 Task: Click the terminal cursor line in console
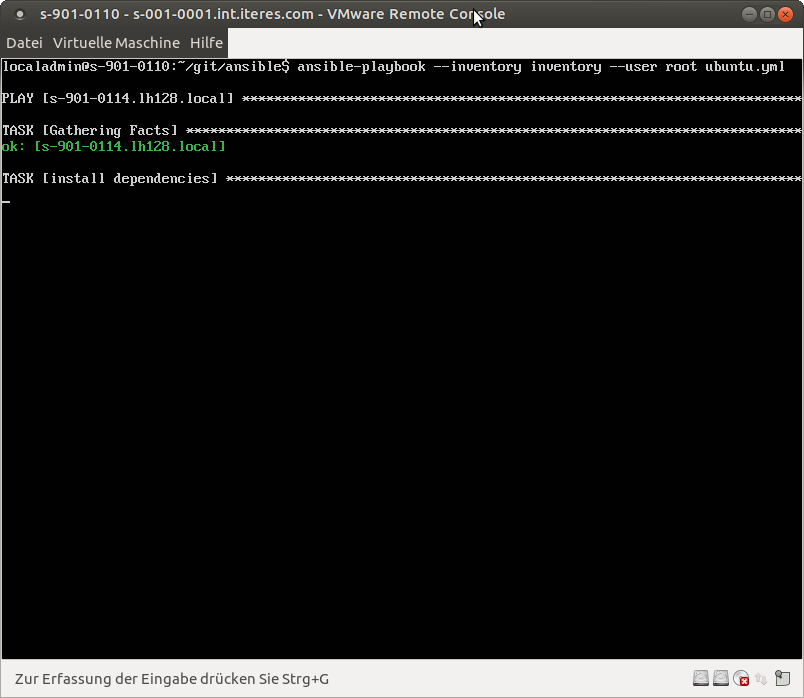pyautogui.click(x=6, y=202)
